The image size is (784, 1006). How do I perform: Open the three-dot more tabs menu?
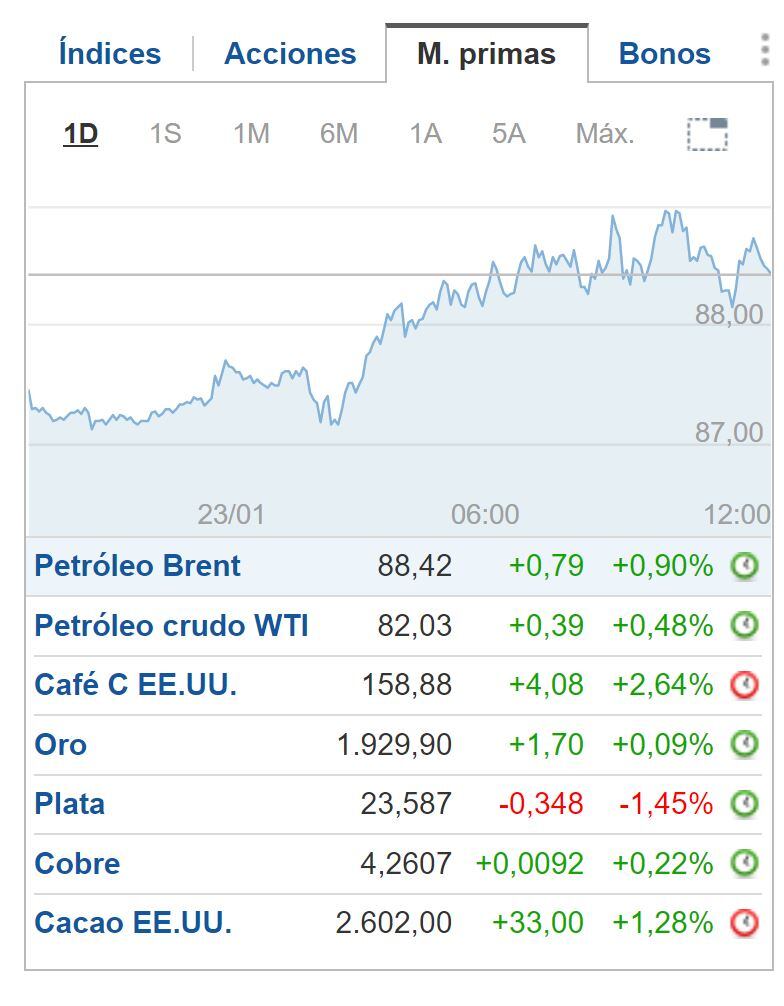pyautogui.click(x=765, y=50)
